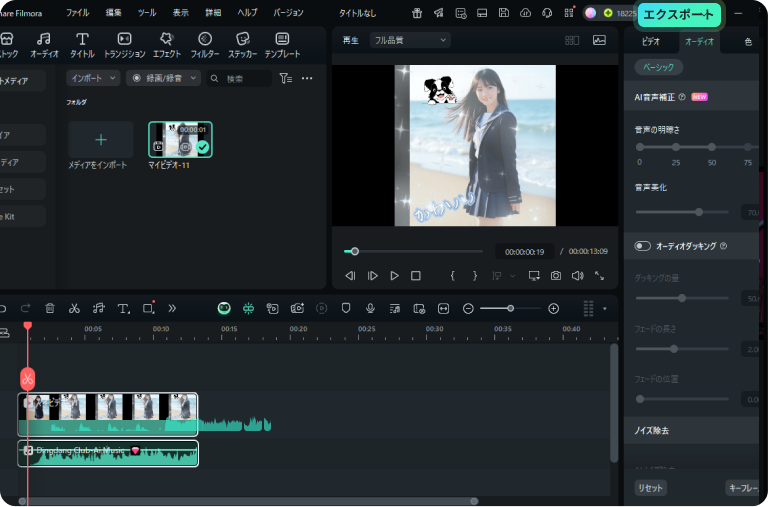Click the fullscreen expand icon in preview
Viewport: 768px width, 507px height.
tap(599, 276)
